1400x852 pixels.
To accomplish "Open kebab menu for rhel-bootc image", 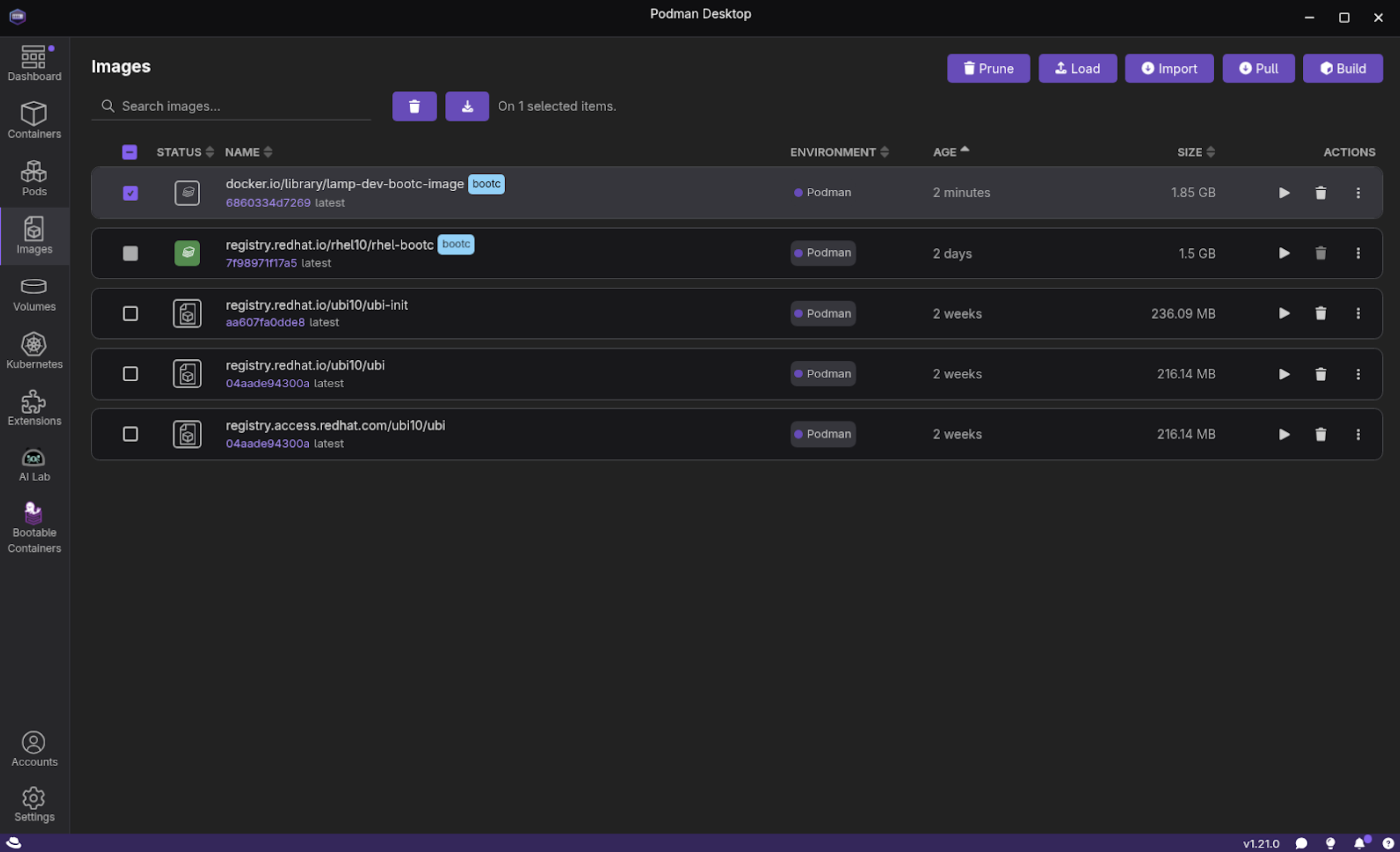I will pos(1358,253).
